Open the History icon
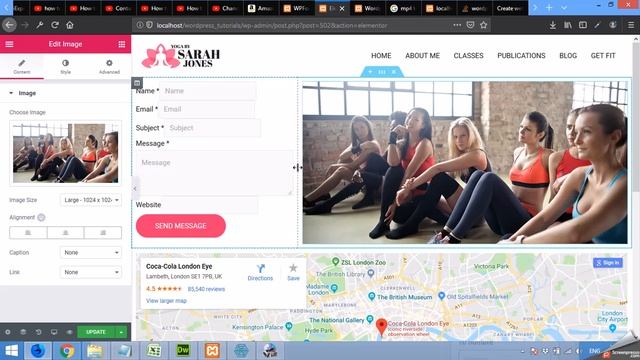The image size is (640, 360). [38, 332]
